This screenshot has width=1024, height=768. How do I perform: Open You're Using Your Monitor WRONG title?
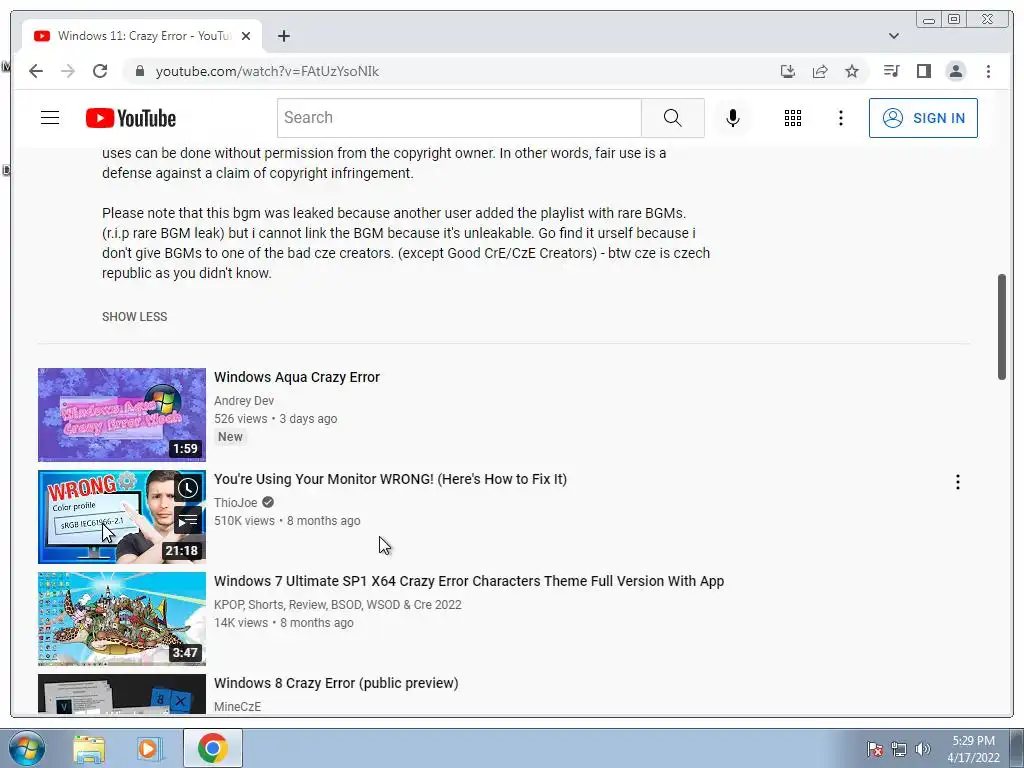tap(391, 479)
